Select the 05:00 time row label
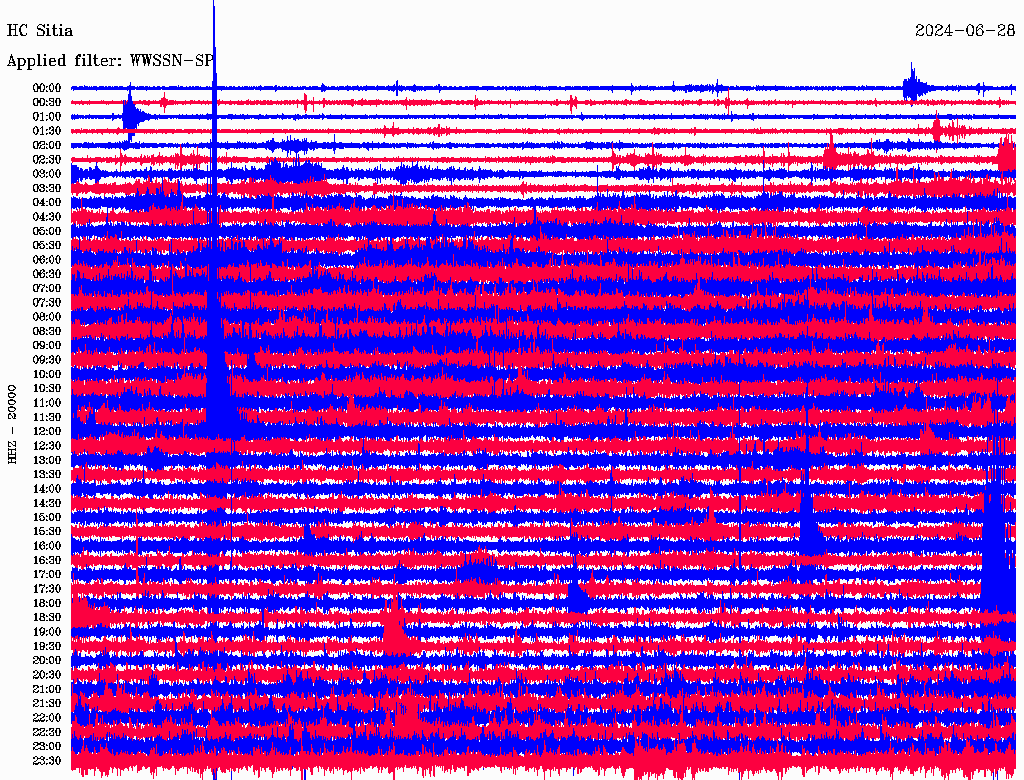 [x=47, y=231]
